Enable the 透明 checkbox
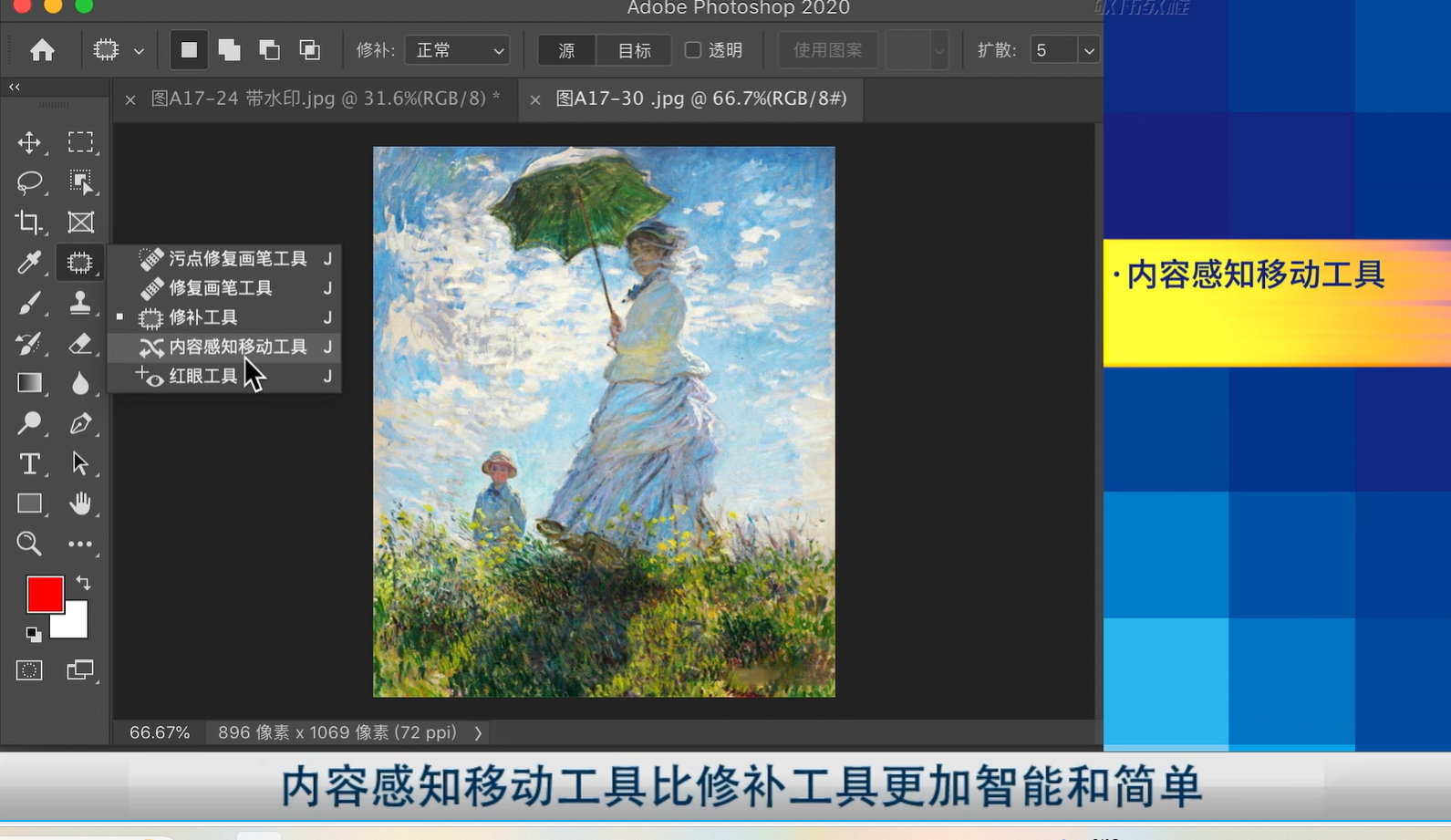Image resolution: width=1451 pixels, height=840 pixels. point(693,50)
